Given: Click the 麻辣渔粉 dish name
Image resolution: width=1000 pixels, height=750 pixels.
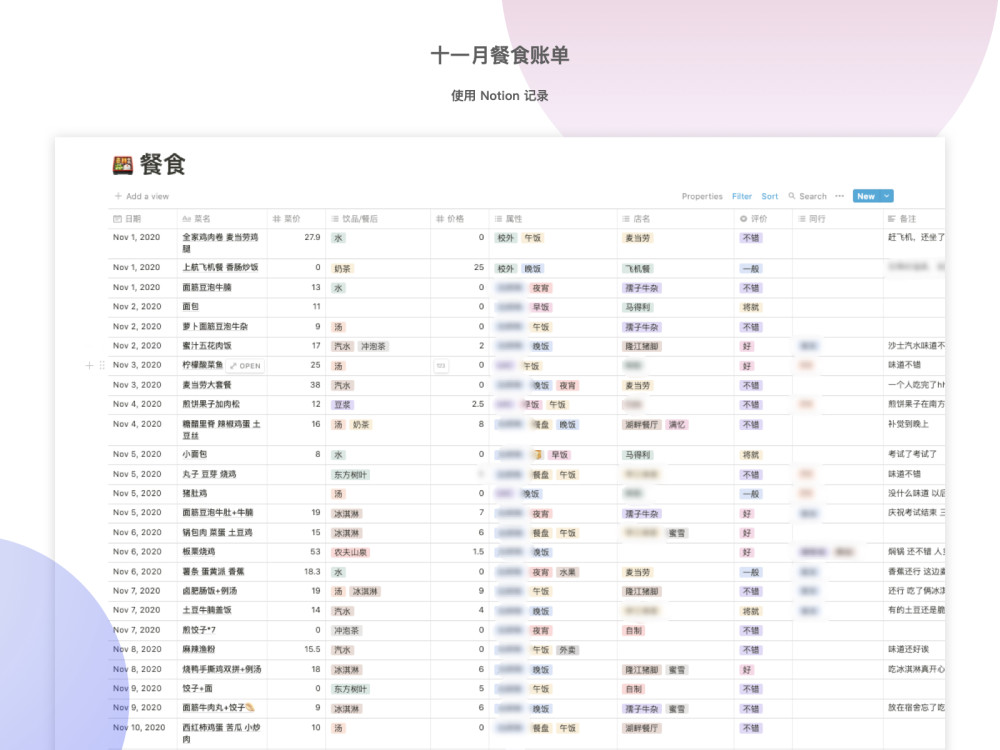Looking at the screenshot, I should 198,649.
